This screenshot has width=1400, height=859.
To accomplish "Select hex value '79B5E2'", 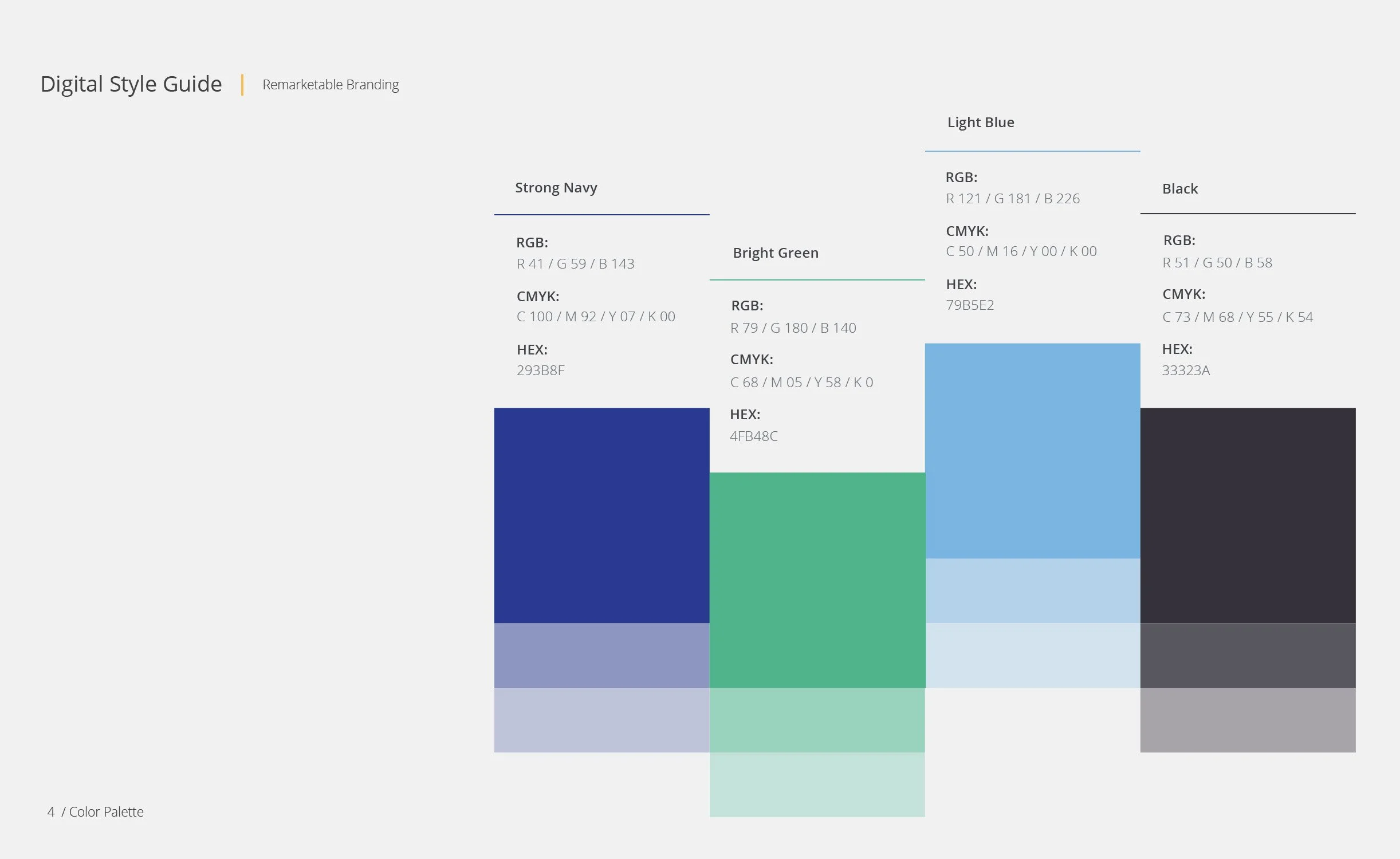I will point(970,305).
